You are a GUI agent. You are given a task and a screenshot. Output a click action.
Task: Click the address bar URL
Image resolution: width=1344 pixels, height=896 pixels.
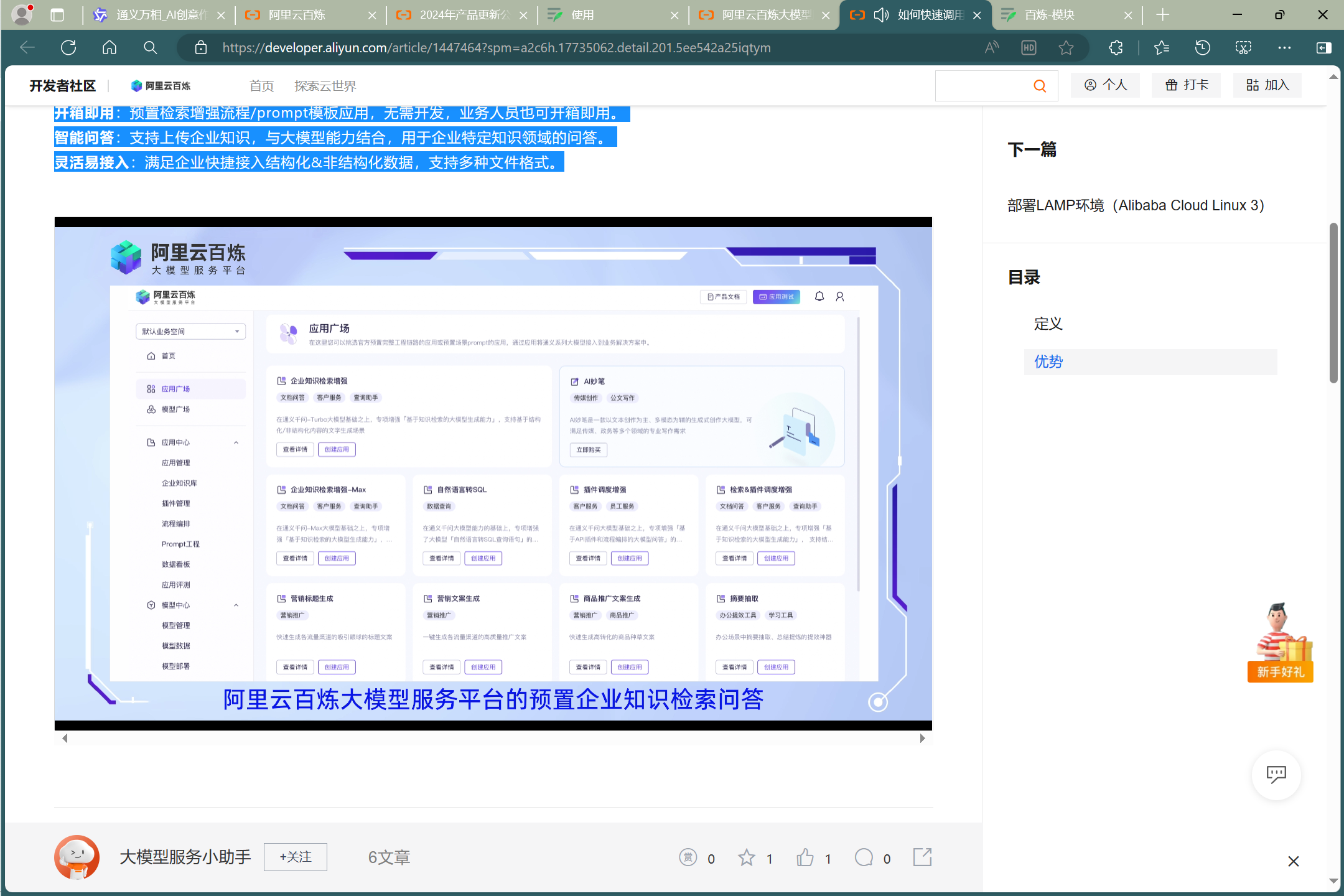(x=496, y=47)
